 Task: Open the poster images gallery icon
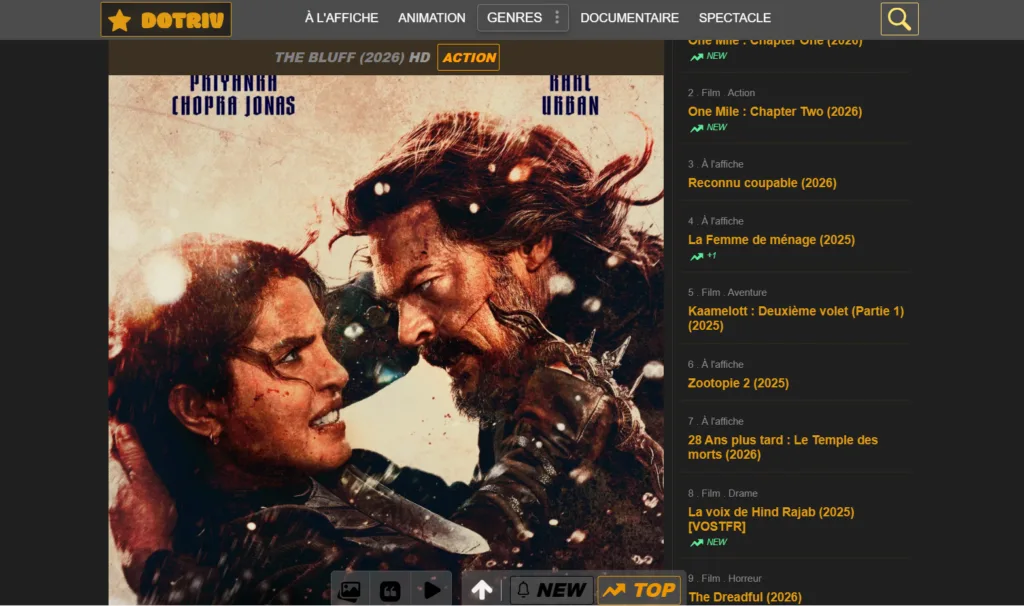click(349, 590)
